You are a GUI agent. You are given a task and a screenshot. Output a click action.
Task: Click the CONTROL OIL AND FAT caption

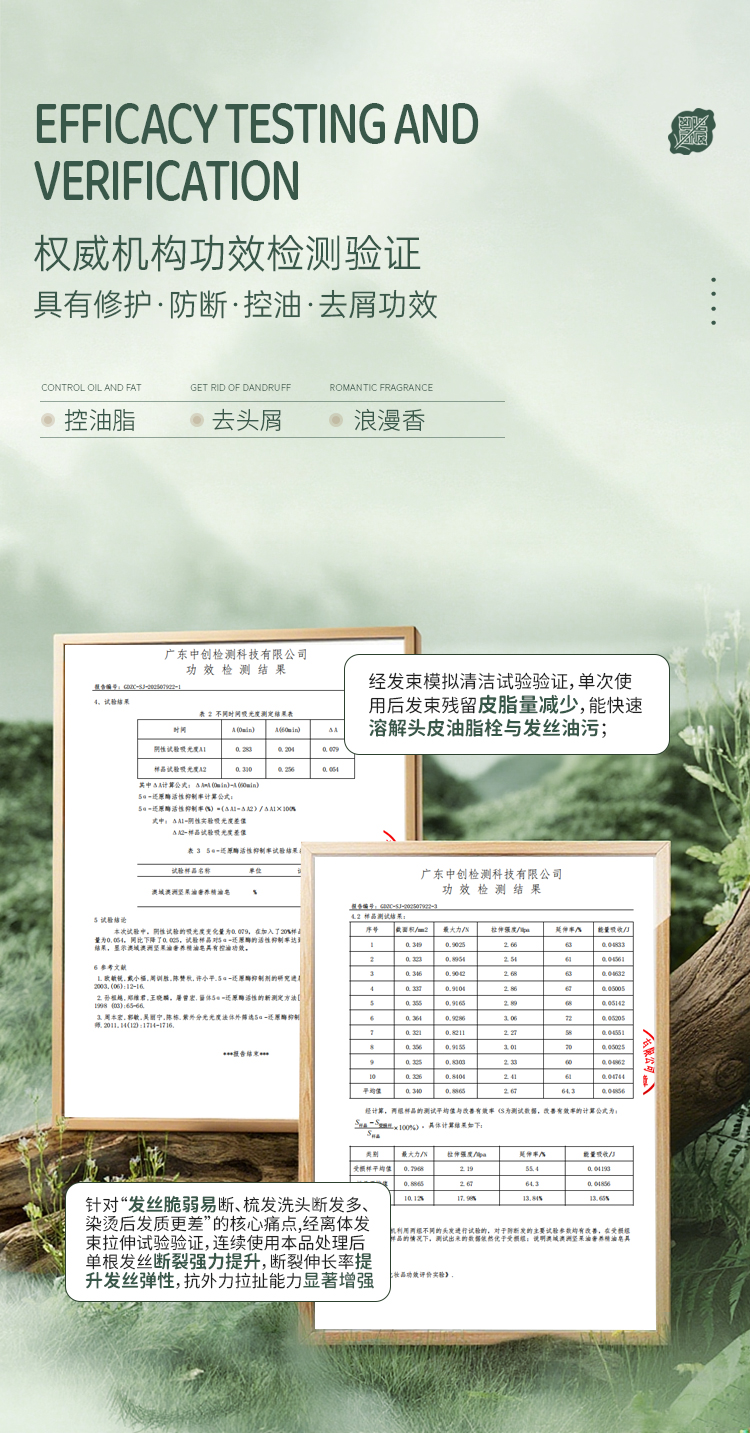[x=91, y=387]
